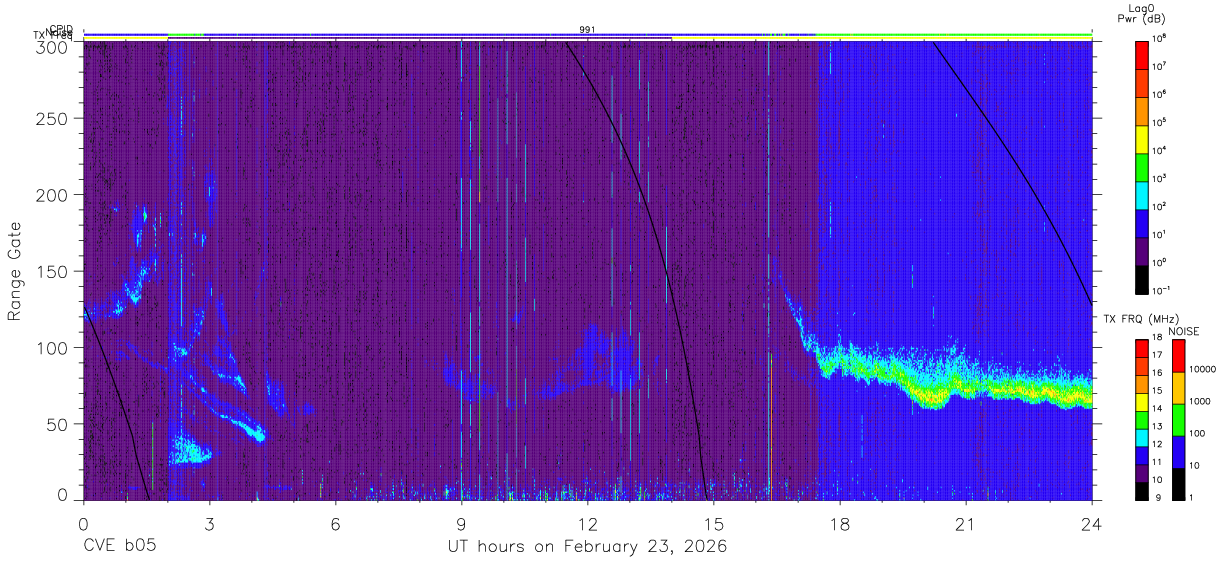
Task: Click the 'Range Gate' y-axis label
Action: tap(15, 271)
